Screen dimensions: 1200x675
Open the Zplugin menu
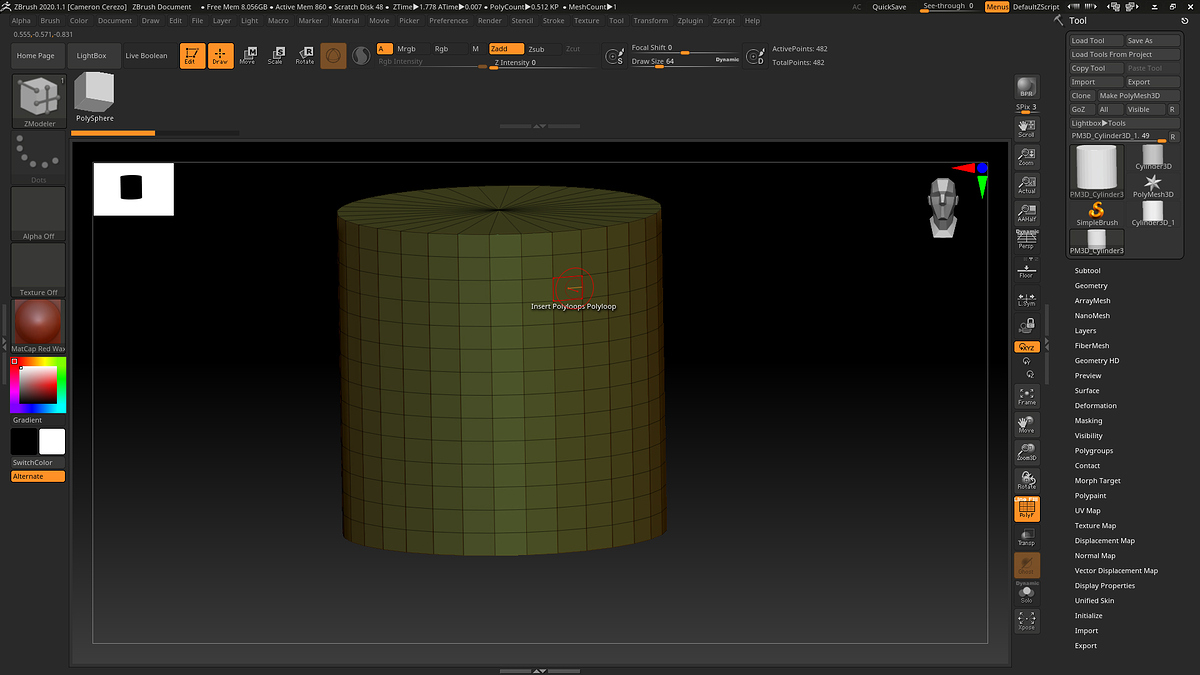(689, 20)
